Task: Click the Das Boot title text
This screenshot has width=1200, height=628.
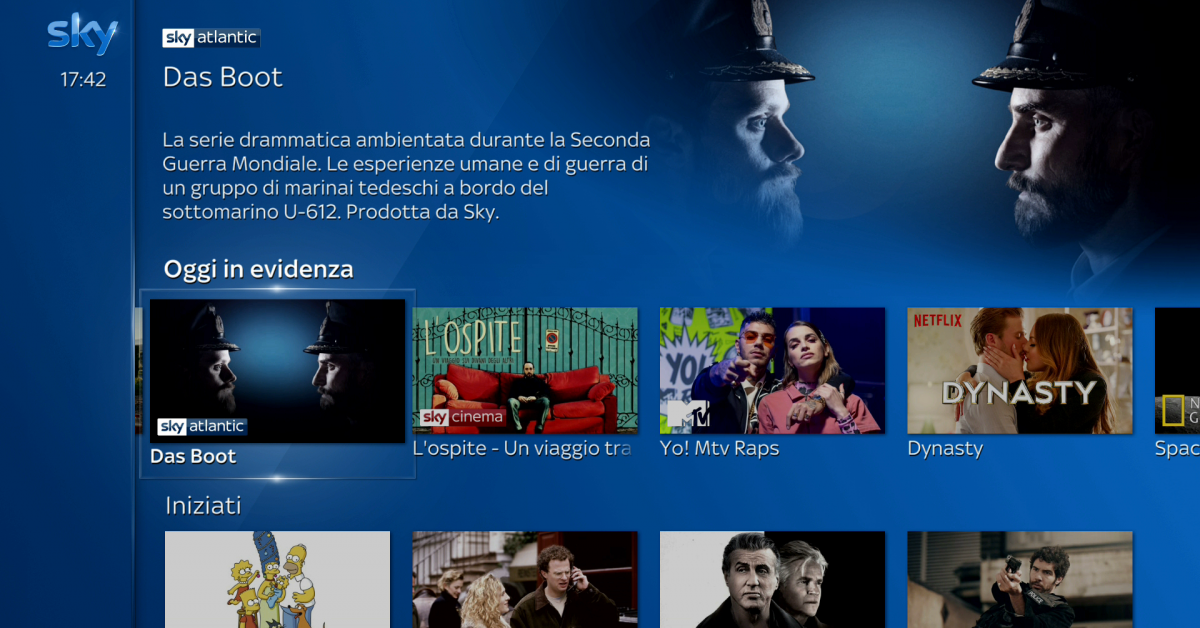Action: [x=223, y=77]
